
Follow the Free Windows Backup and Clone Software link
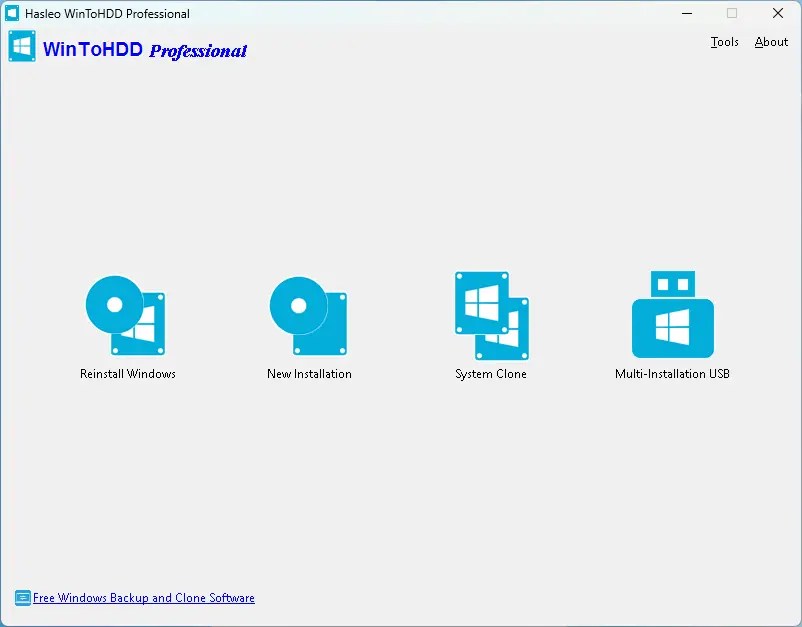[x=144, y=598]
